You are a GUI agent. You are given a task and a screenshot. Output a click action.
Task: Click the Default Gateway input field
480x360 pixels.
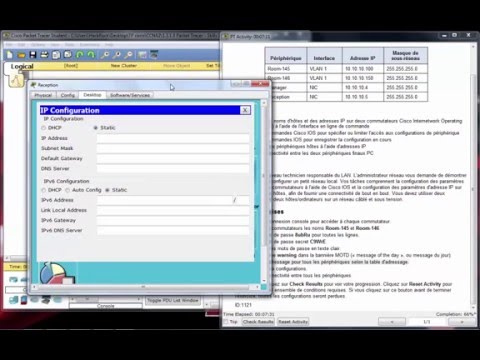click(x=173, y=159)
